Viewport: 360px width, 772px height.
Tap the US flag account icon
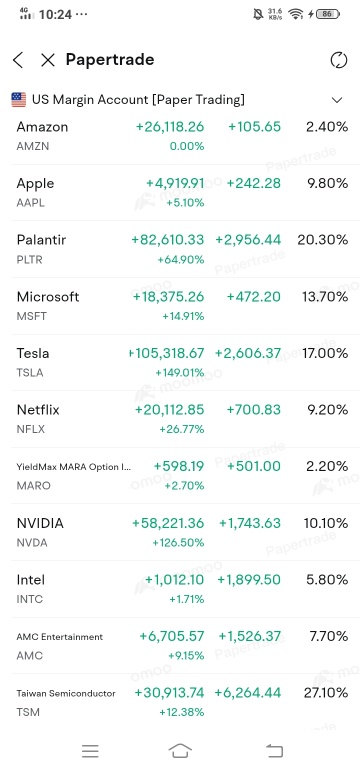tap(19, 99)
